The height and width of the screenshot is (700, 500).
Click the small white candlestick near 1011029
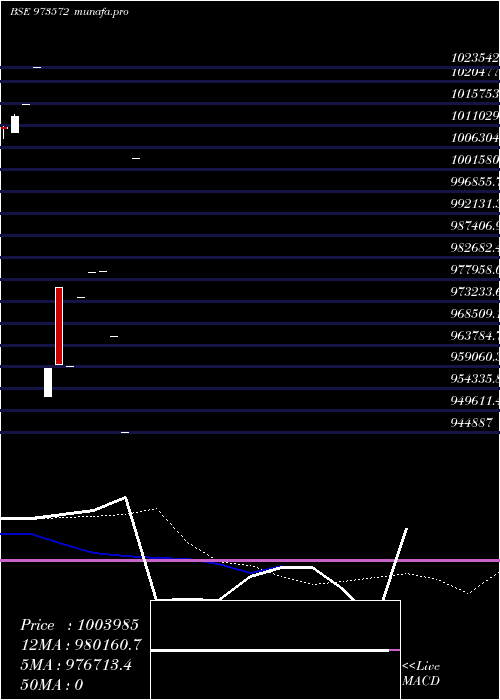click(15, 124)
